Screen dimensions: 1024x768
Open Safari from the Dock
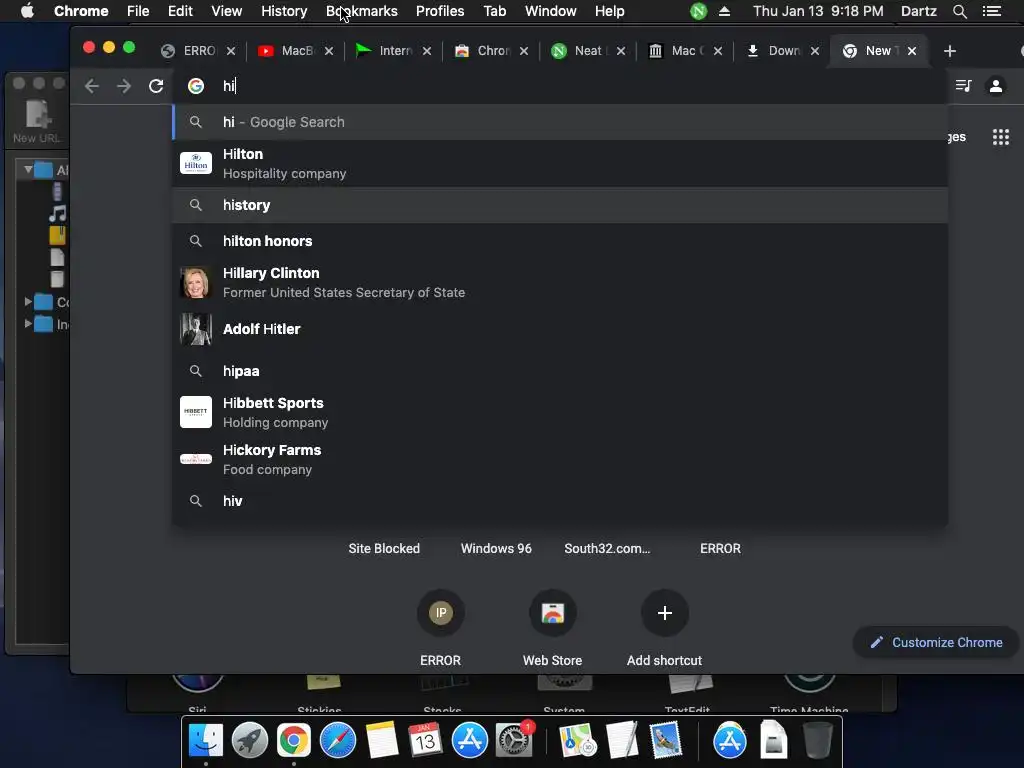(338, 741)
